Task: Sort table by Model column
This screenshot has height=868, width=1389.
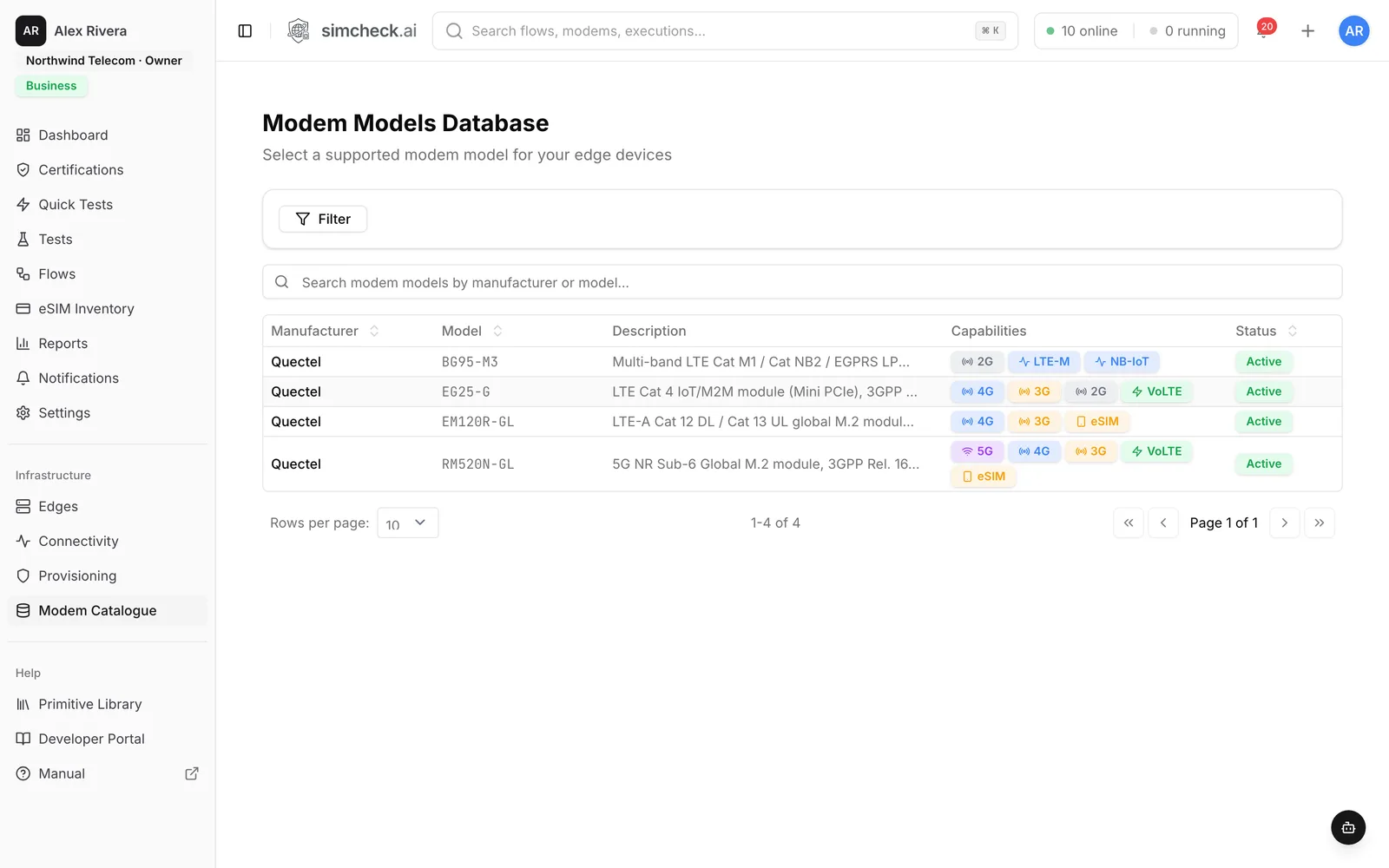Action: [471, 331]
